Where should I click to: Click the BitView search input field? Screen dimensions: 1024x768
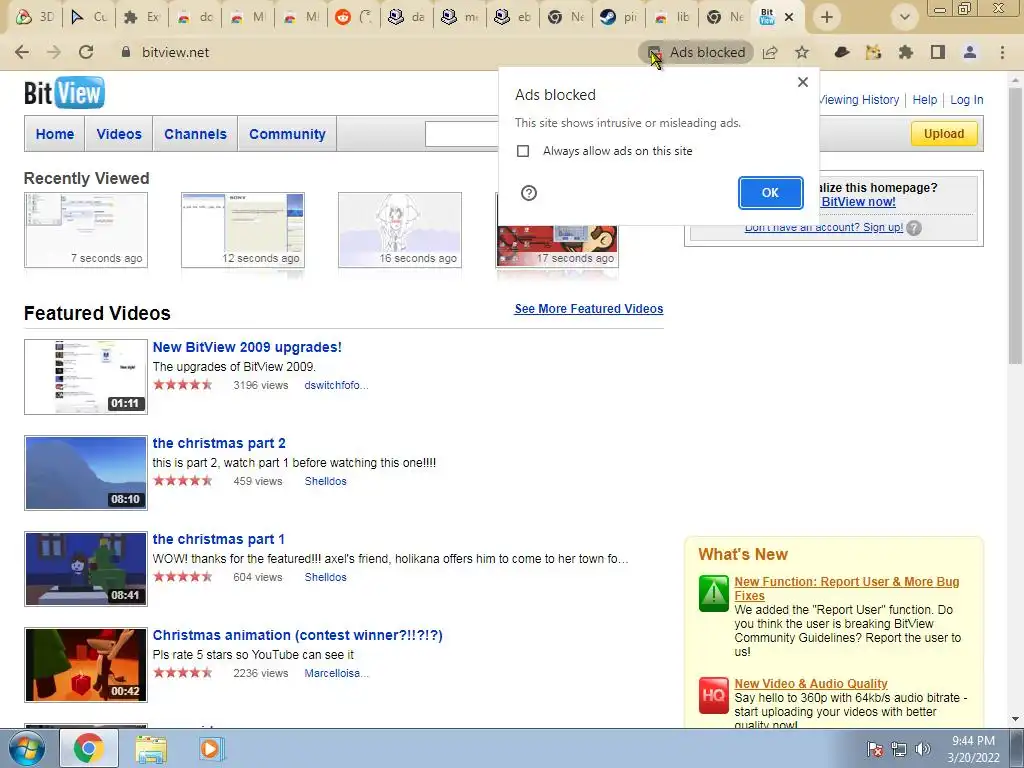462,134
